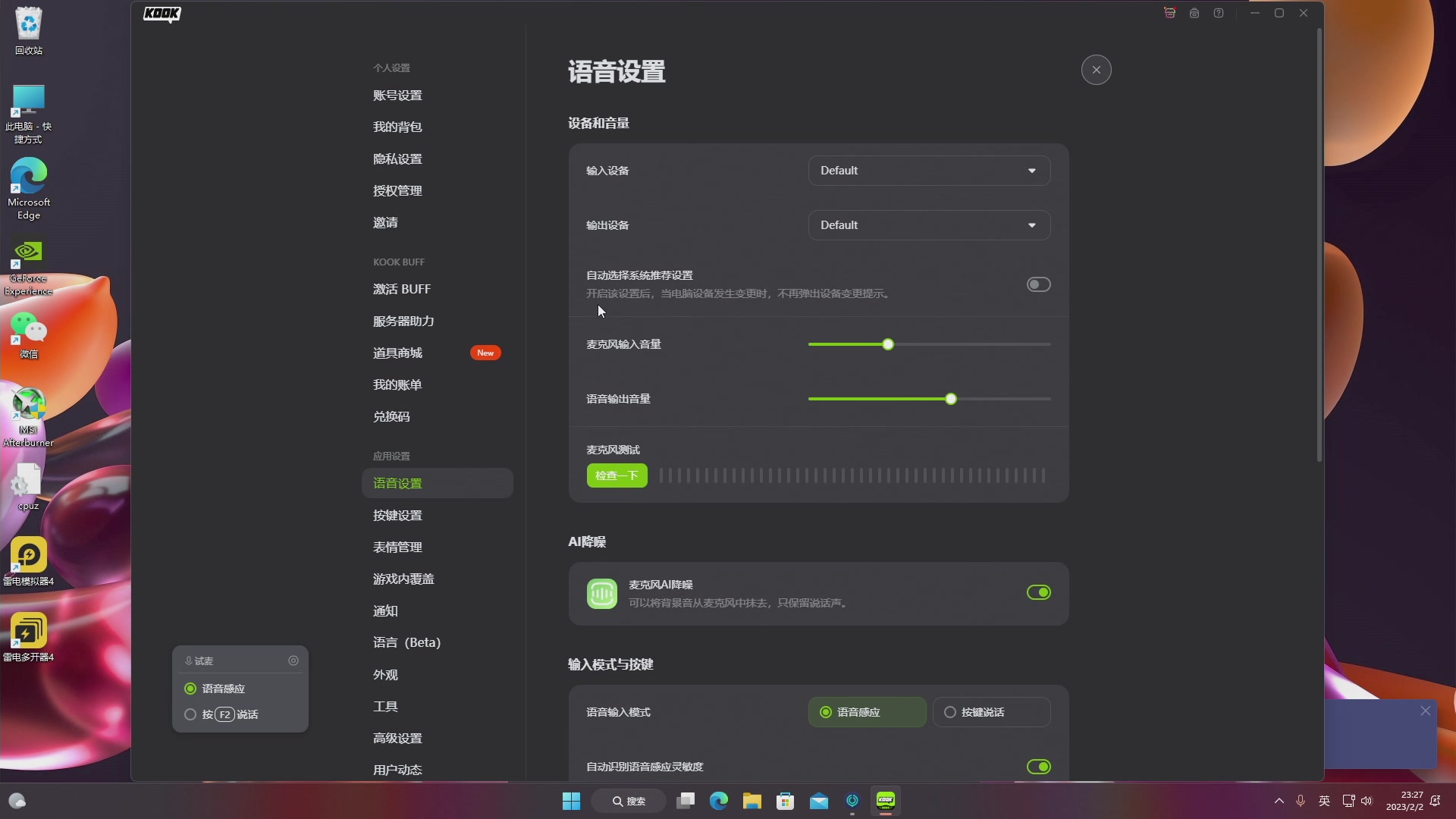
Task: Open the help question mark icon
Action: click(x=1219, y=13)
